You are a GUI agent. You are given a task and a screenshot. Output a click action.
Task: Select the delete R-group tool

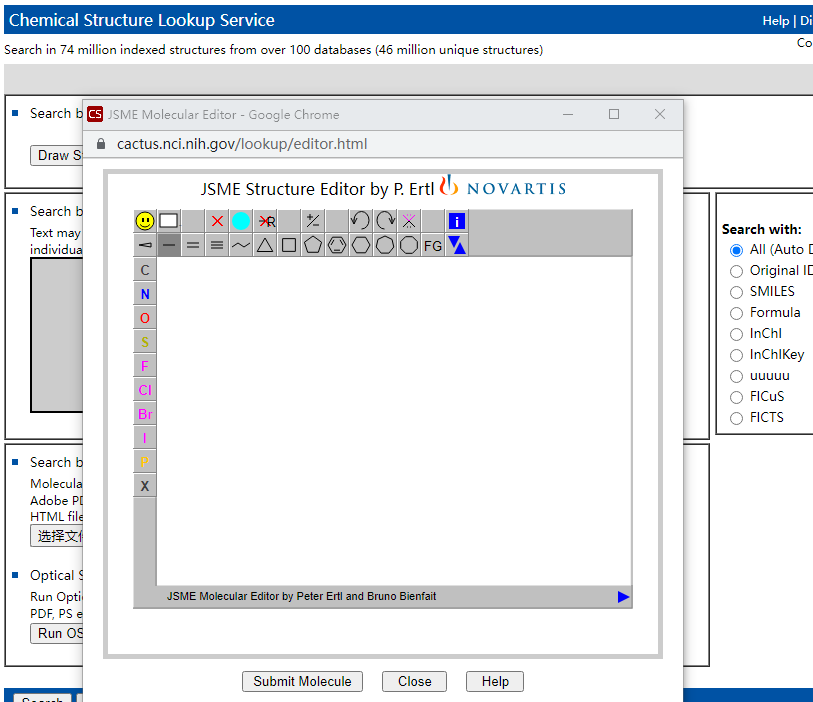(265, 221)
